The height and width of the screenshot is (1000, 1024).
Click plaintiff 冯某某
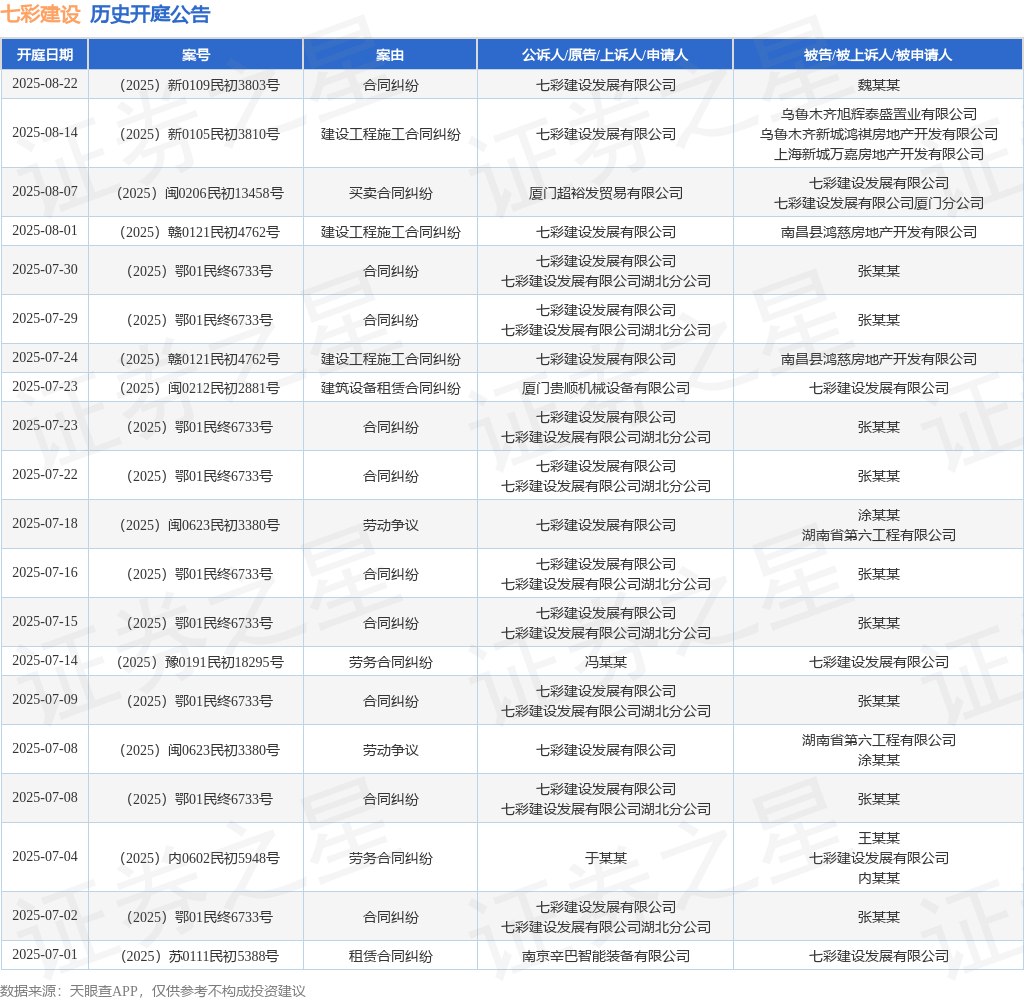click(x=605, y=662)
